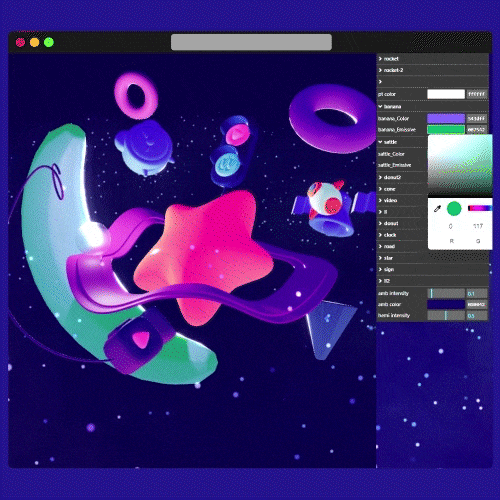Click the hemi intensity value 0.5 field
500x500 pixels.
point(477,315)
